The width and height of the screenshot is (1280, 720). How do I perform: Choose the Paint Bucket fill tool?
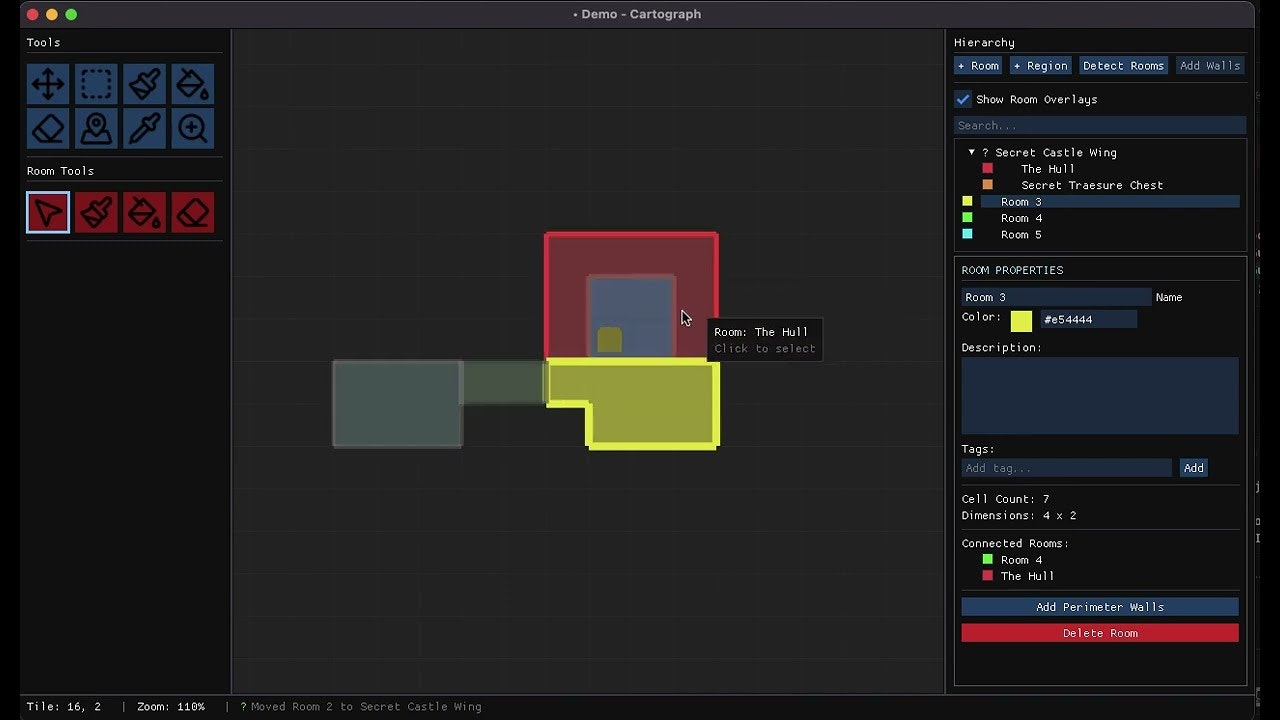click(192, 84)
